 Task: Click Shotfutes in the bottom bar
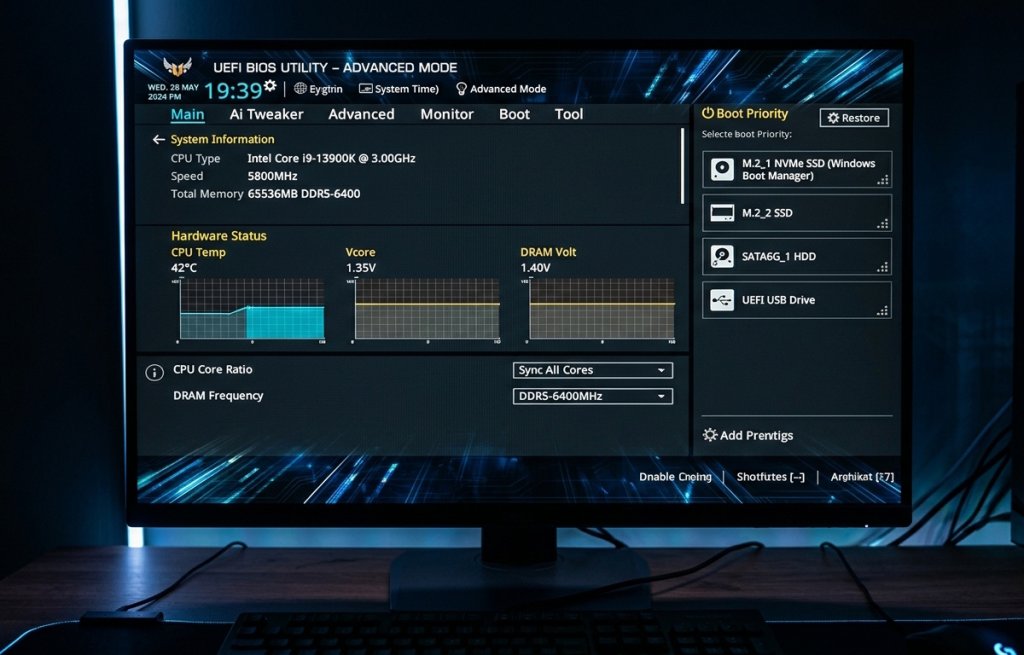coord(771,477)
